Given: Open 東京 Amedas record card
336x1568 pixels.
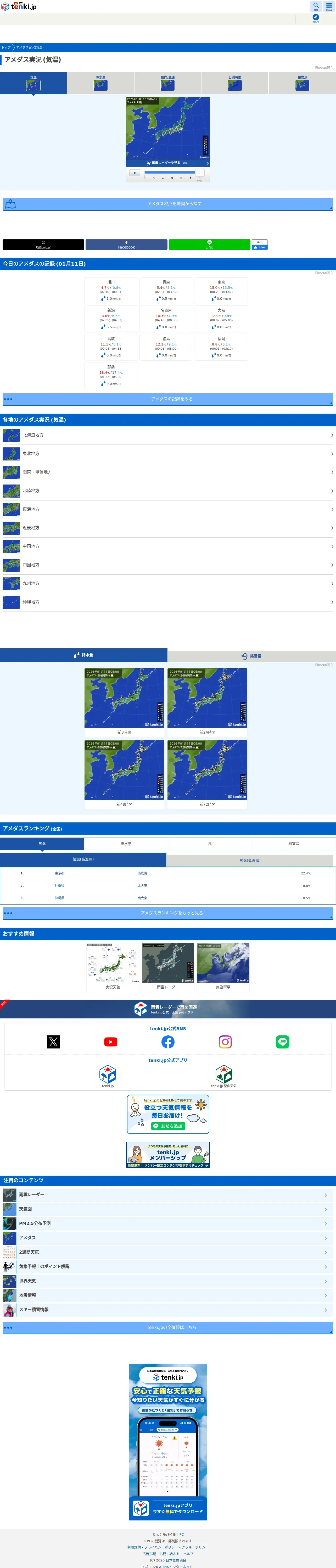Looking at the screenshot, I should pos(221,291).
